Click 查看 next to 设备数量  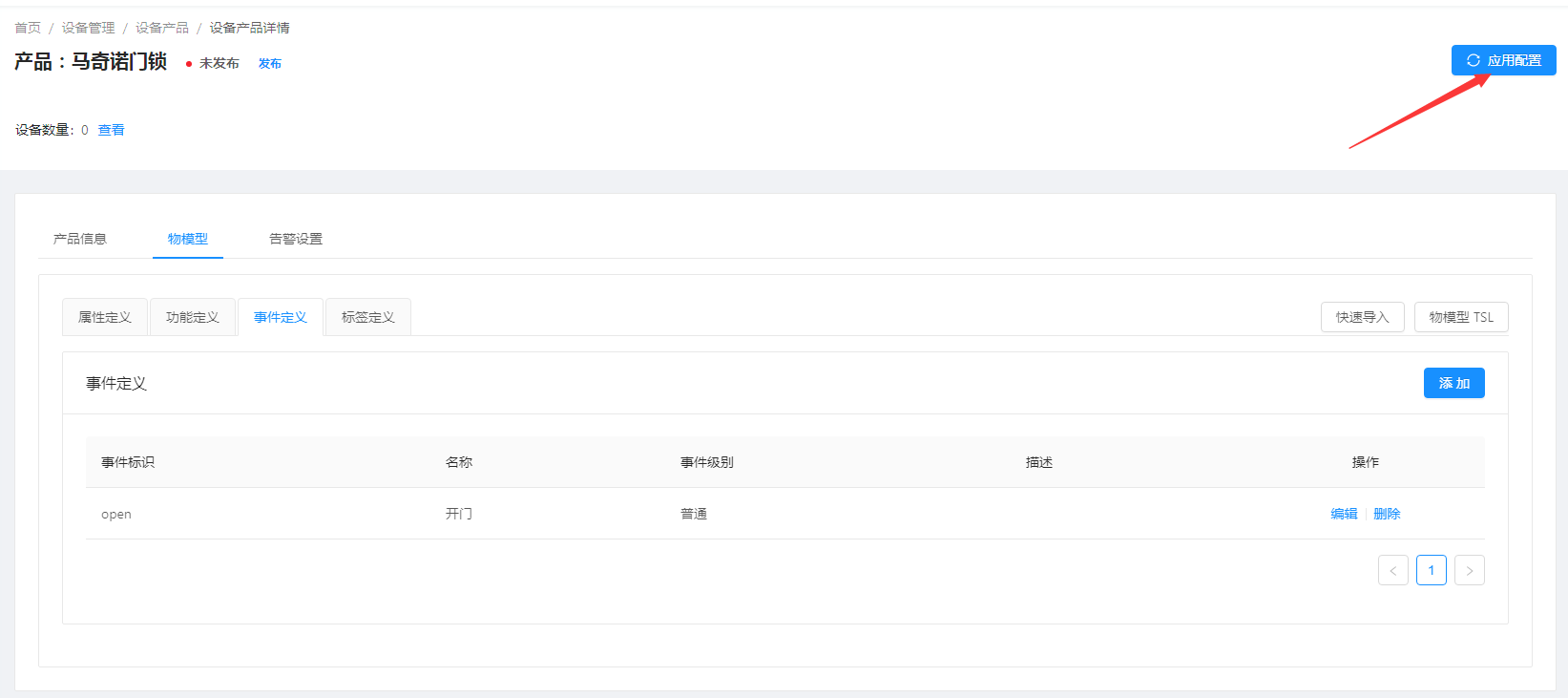click(x=112, y=130)
